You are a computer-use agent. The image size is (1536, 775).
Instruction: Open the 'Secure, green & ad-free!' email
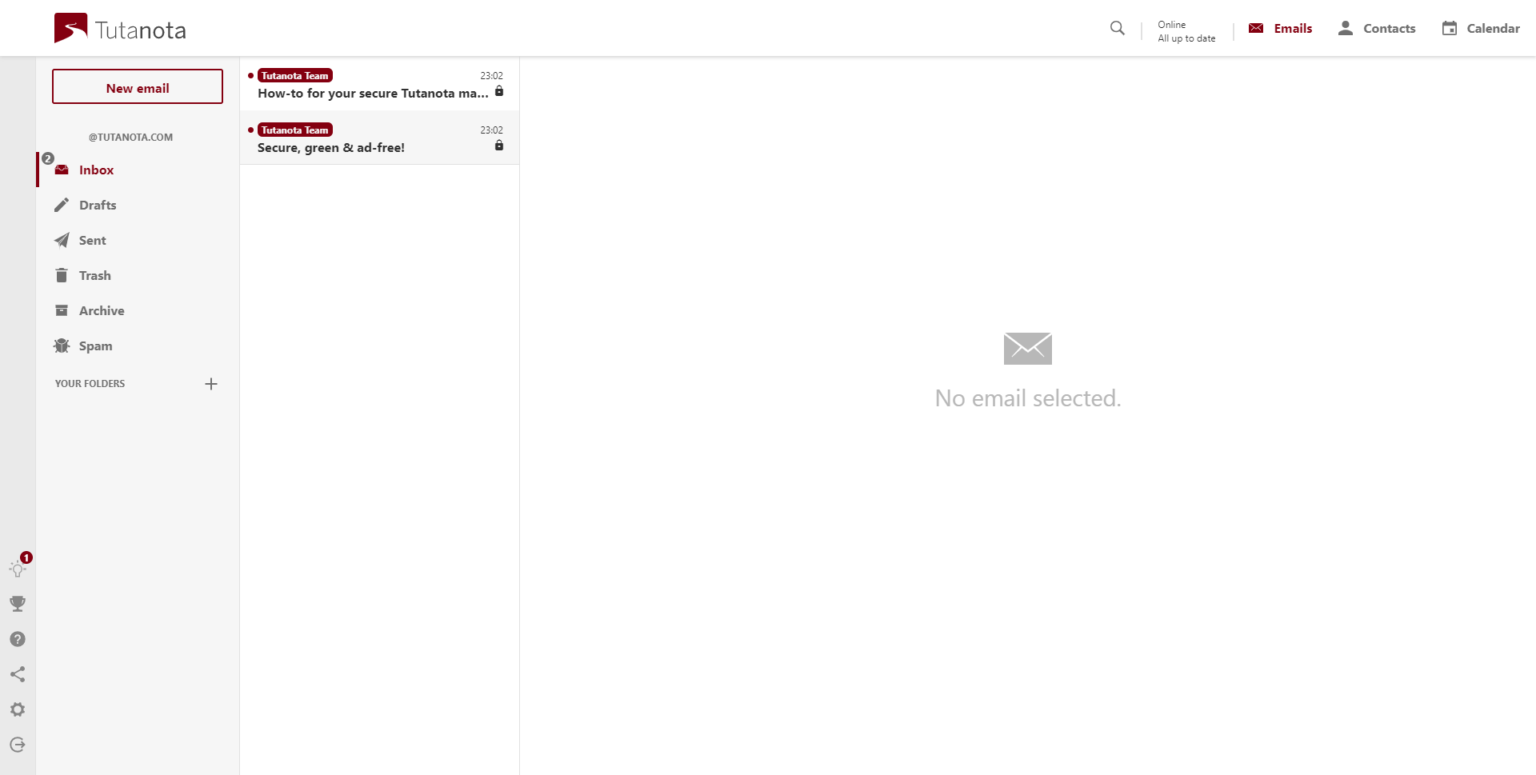tap(379, 137)
